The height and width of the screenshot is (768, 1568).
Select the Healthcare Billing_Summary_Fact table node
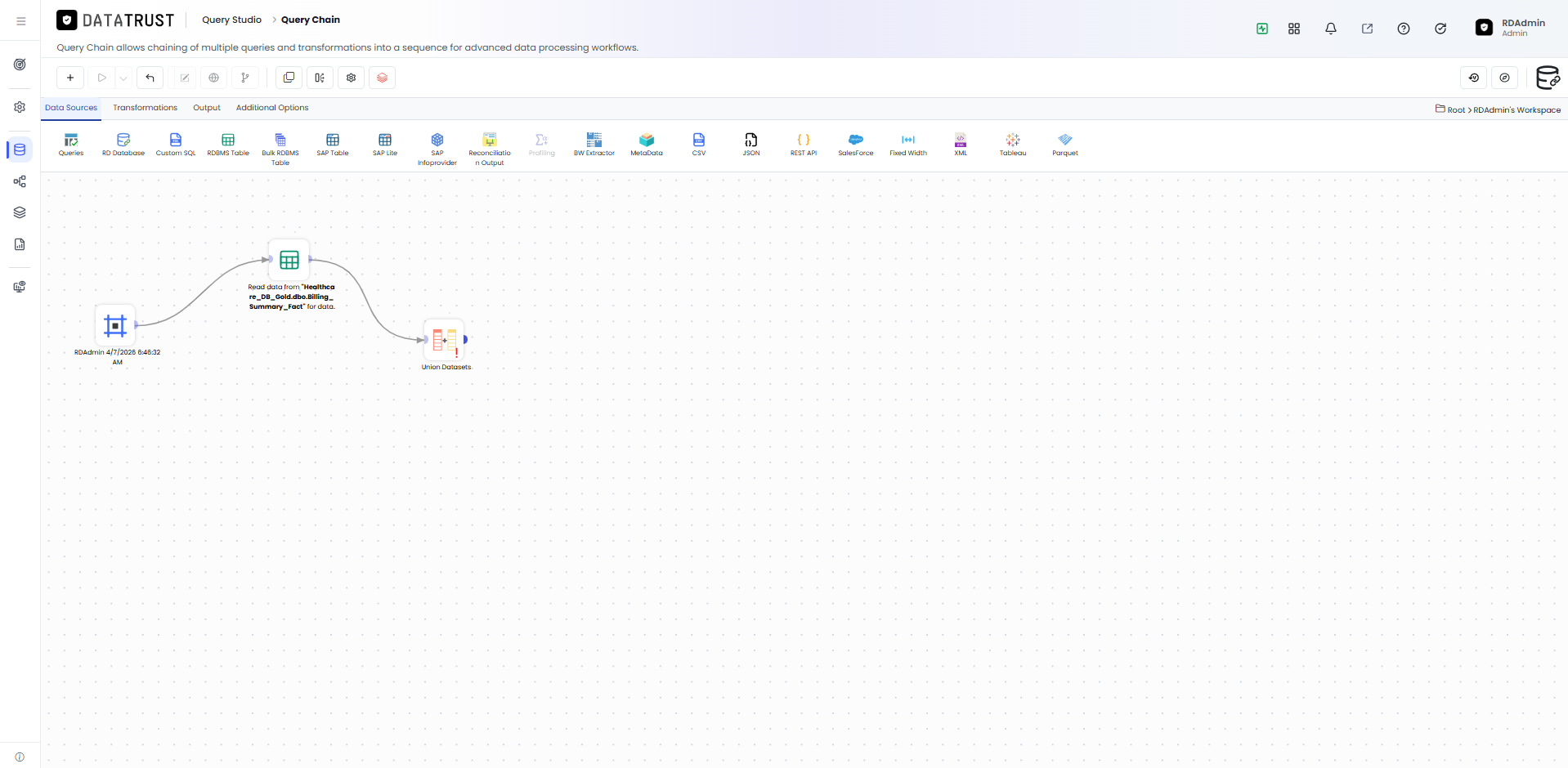coord(289,260)
